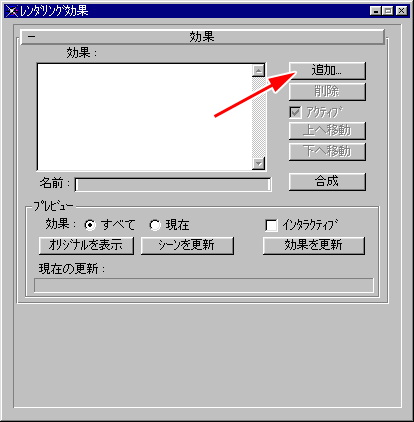Click the オリジナルを表示 (Show Original) button
The image size is (414, 422).
(x=86, y=246)
